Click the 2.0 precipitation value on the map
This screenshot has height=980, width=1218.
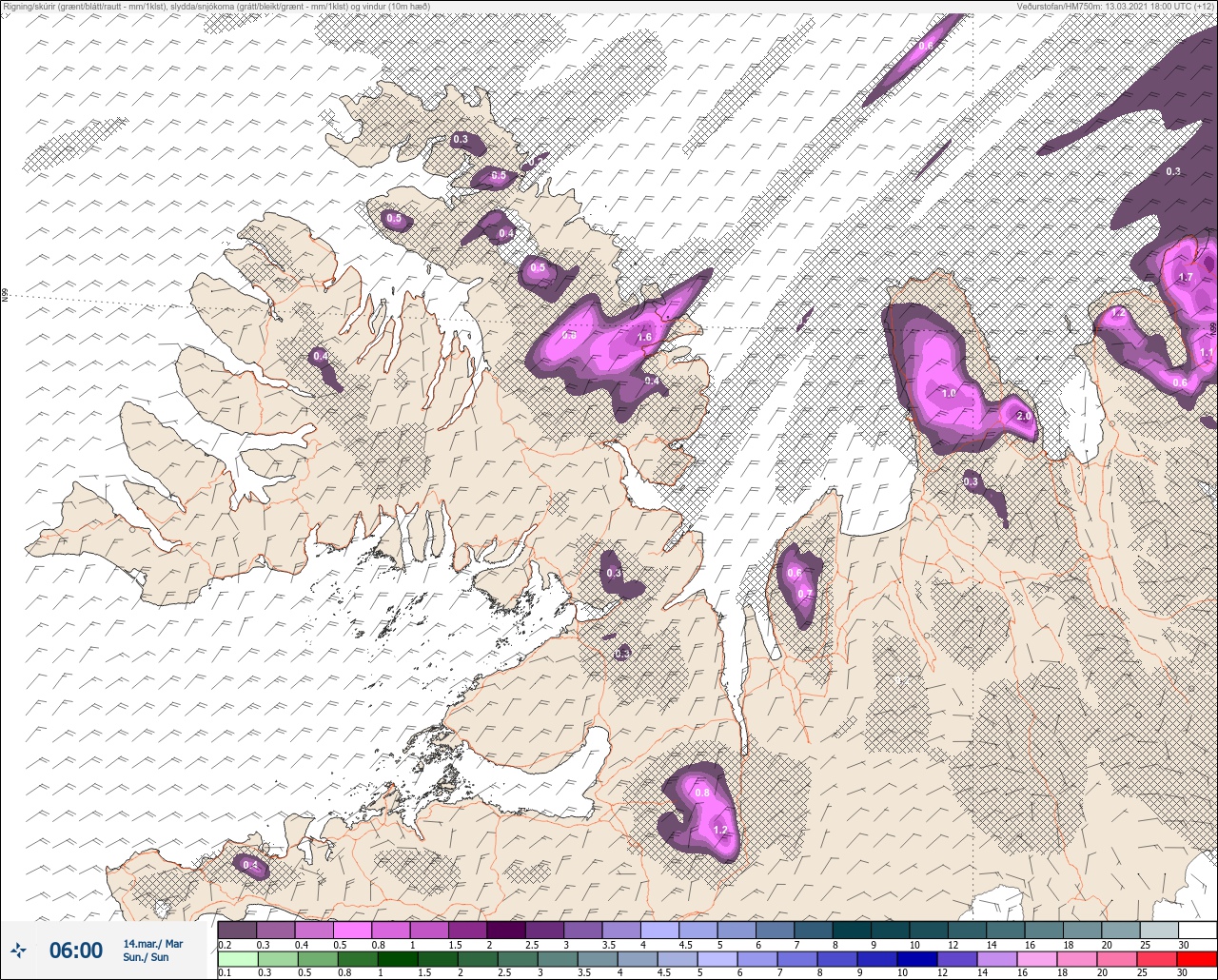(x=1024, y=417)
